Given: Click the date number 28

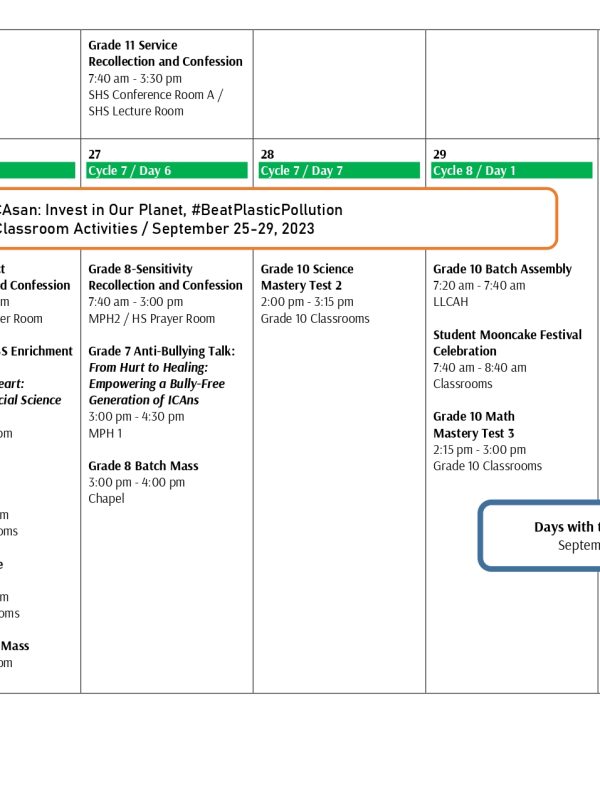Looking at the screenshot, I should [267, 154].
